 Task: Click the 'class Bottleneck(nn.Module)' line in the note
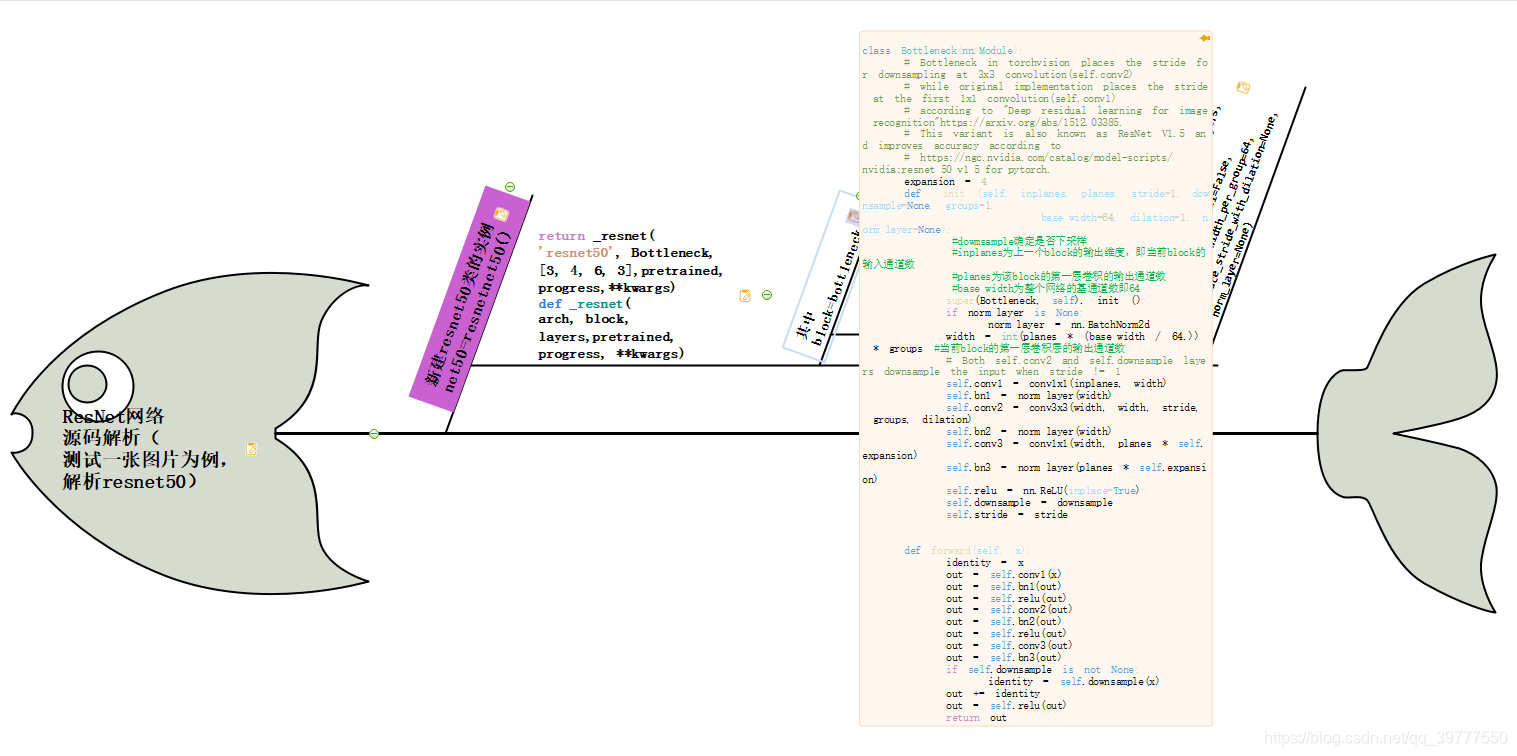point(941,50)
